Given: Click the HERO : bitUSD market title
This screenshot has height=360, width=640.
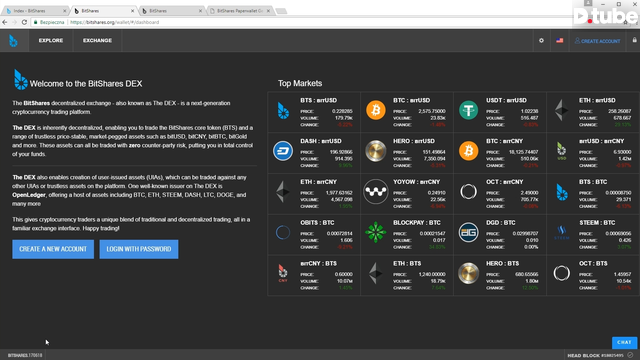Looking at the screenshot, I should coord(414,141).
